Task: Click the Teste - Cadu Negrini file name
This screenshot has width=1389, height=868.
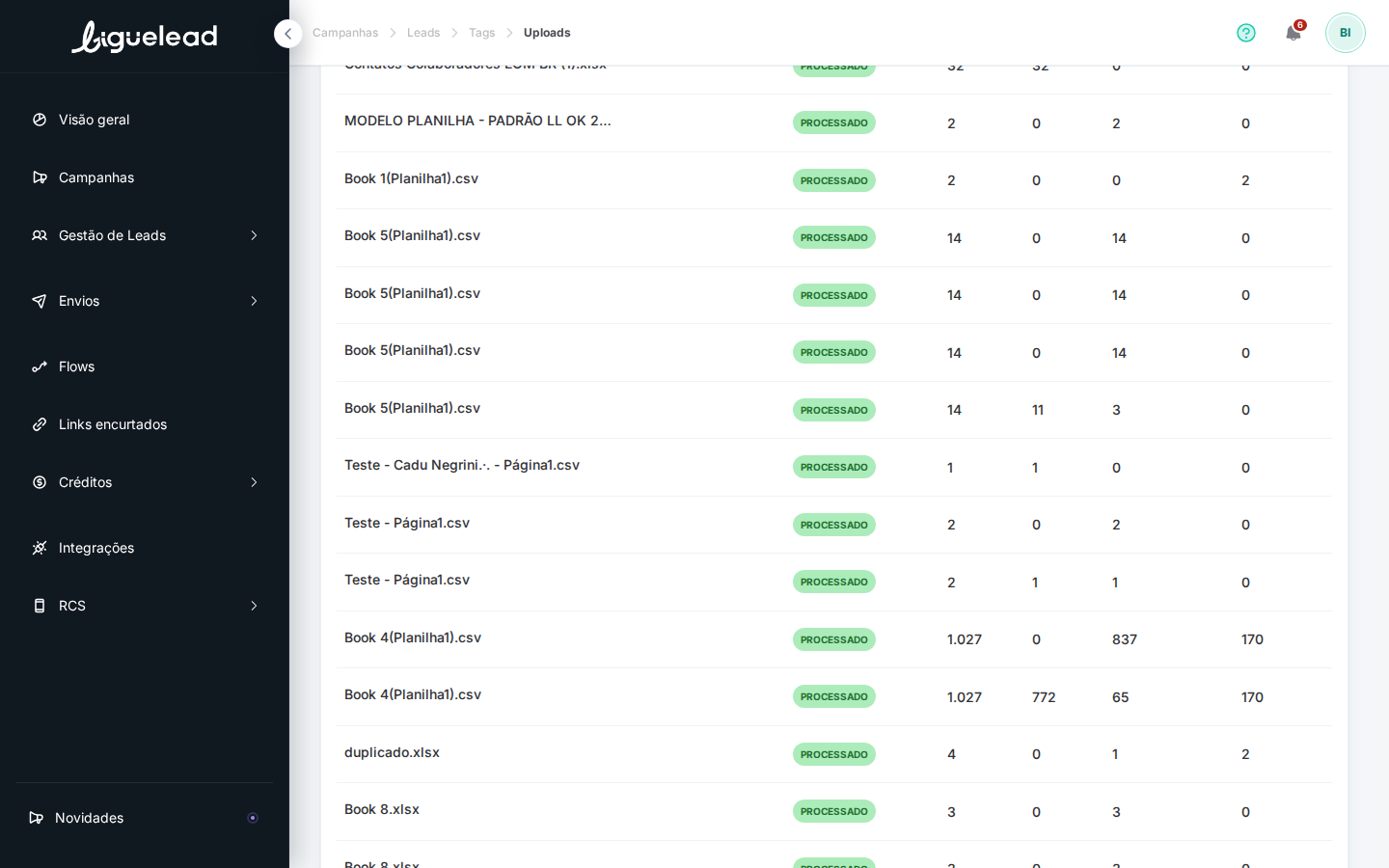Action: click(x=462, y=465)
